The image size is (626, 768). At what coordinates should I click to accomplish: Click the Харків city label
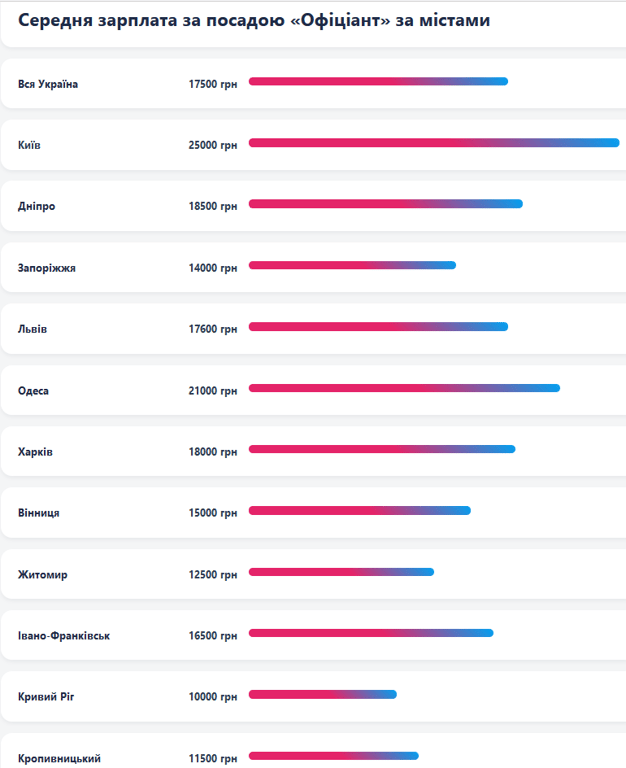tap(35, 452)
